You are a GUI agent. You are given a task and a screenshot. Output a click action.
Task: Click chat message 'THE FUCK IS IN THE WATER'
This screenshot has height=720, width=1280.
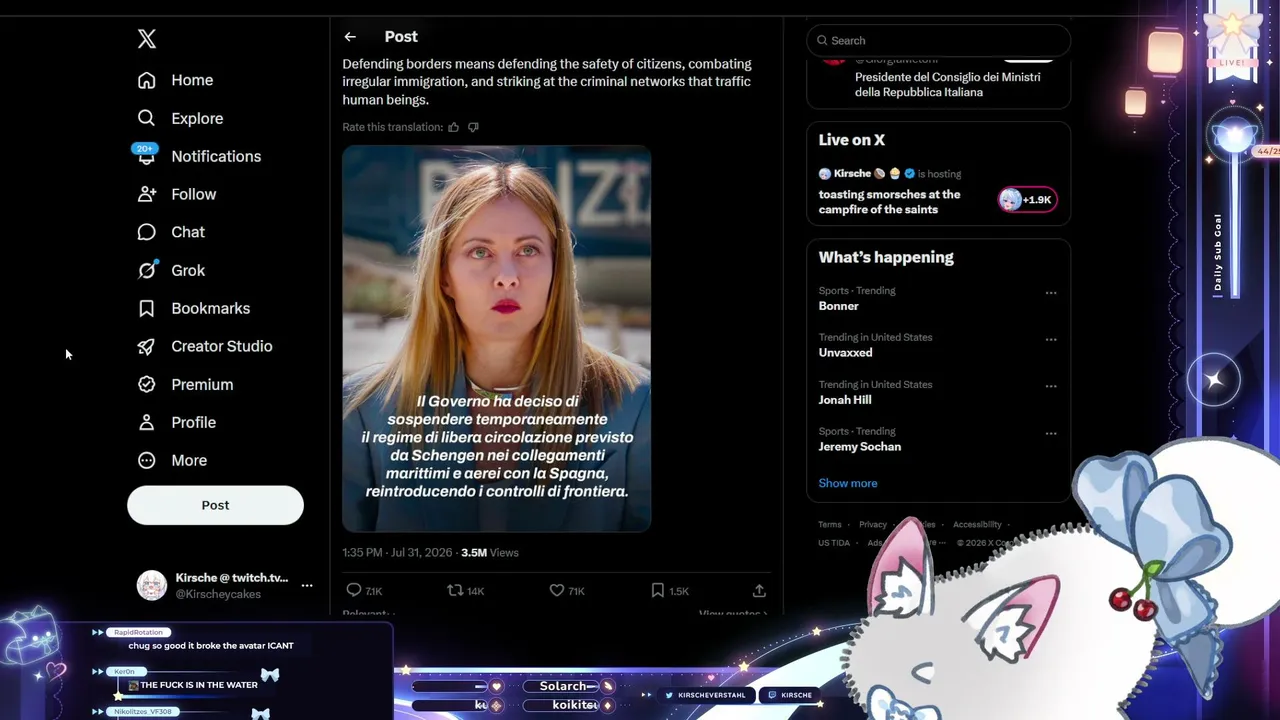tap(199, 685)
